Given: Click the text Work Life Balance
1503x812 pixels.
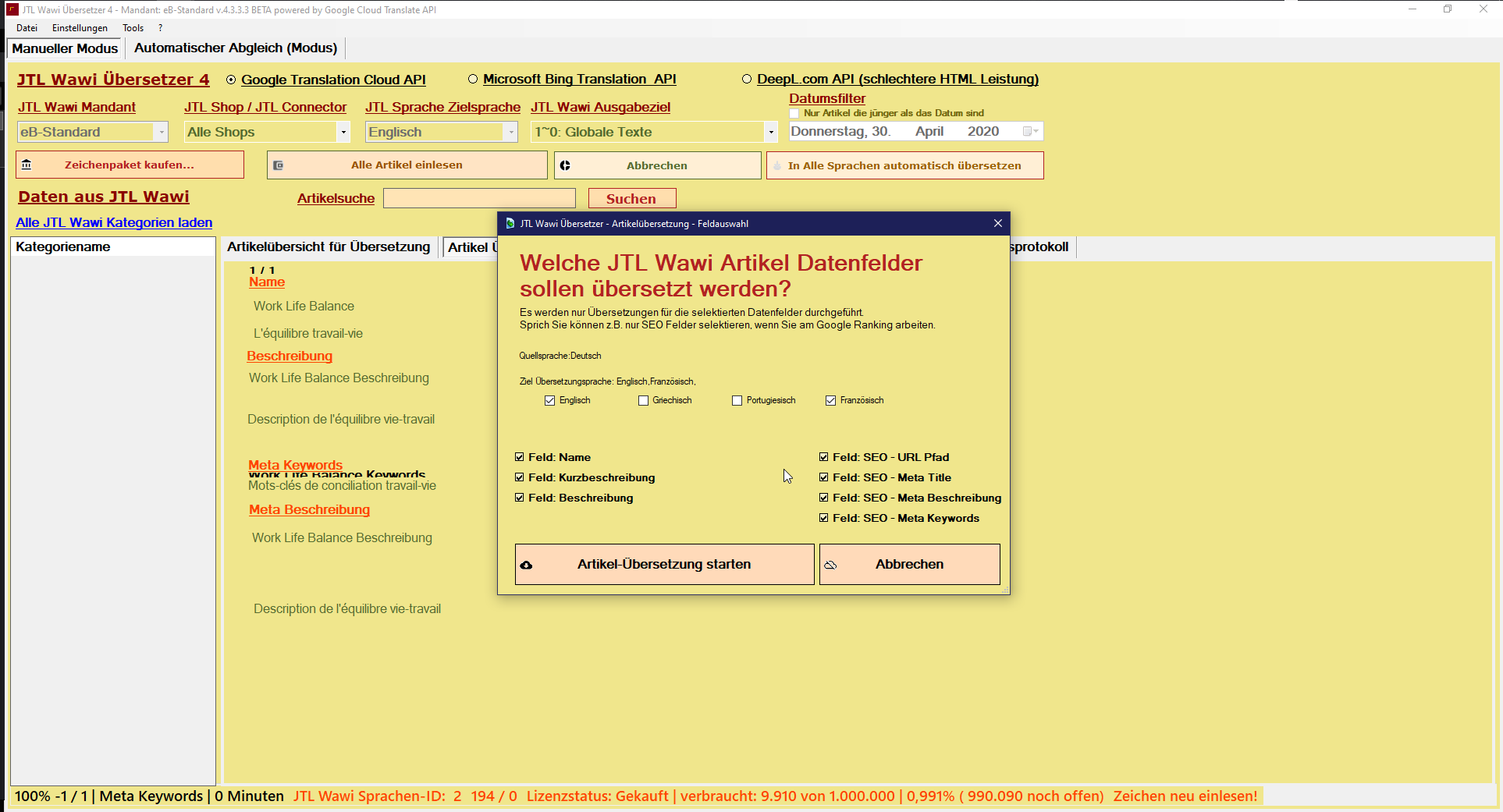Looking at the screenshot, I should point(304,306).
